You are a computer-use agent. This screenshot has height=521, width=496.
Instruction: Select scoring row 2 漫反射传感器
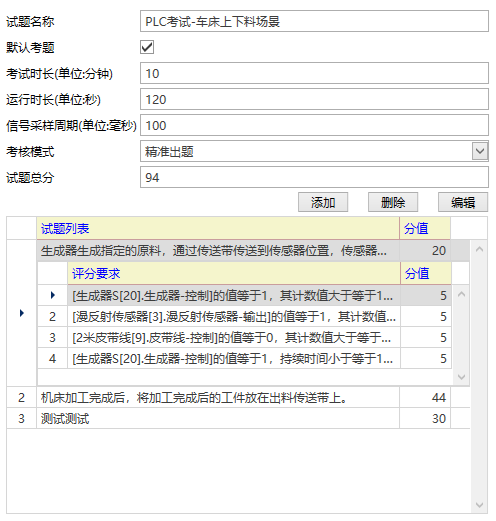pyautogui.click(x=245, y=316)
